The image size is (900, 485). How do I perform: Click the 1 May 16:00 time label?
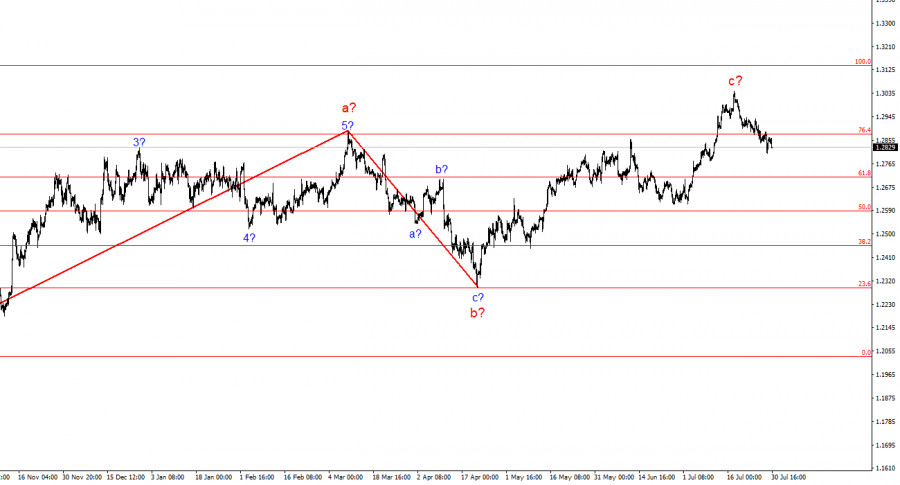tap(523, 478)
